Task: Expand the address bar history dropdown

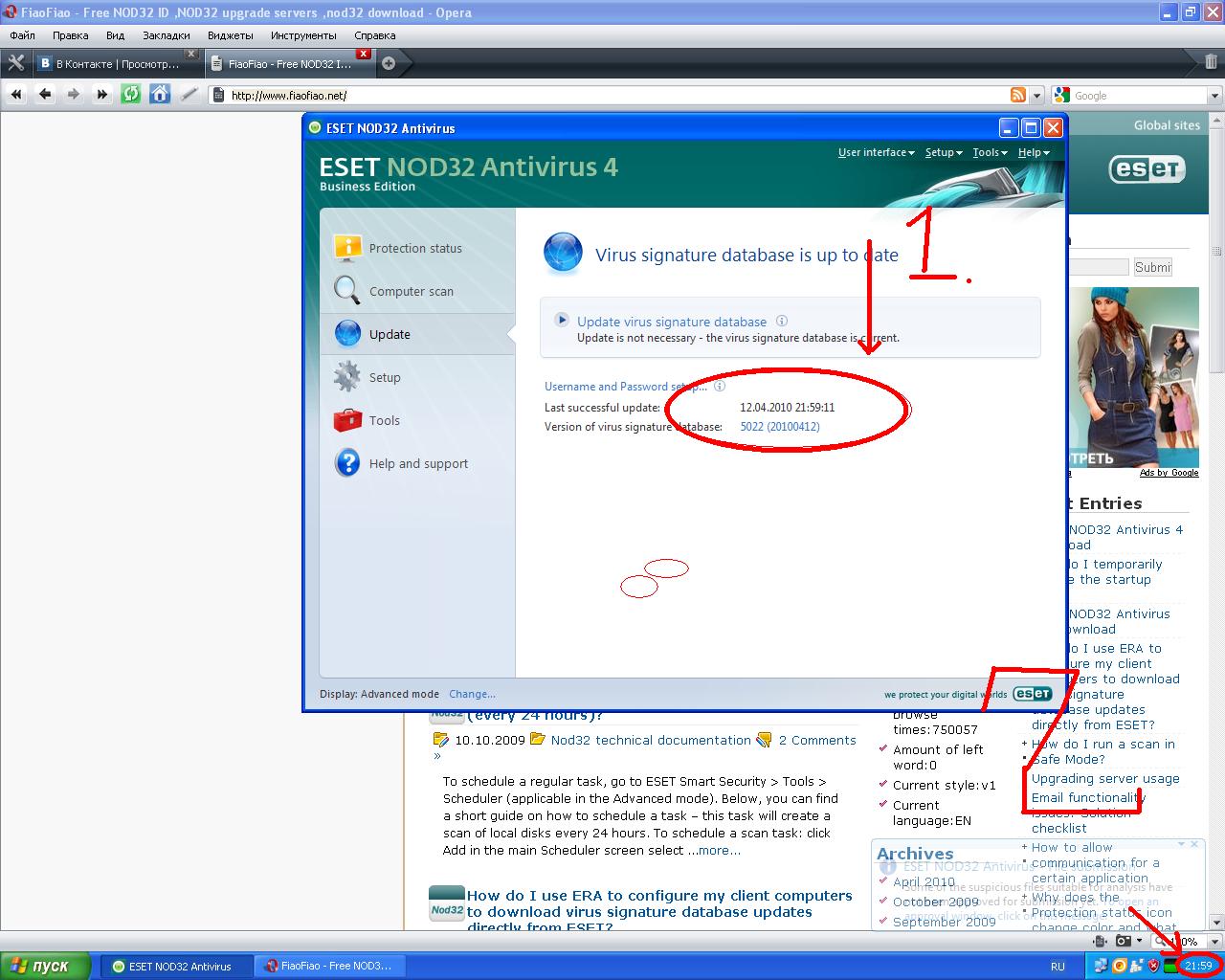Action: (x=1037, y=96)
